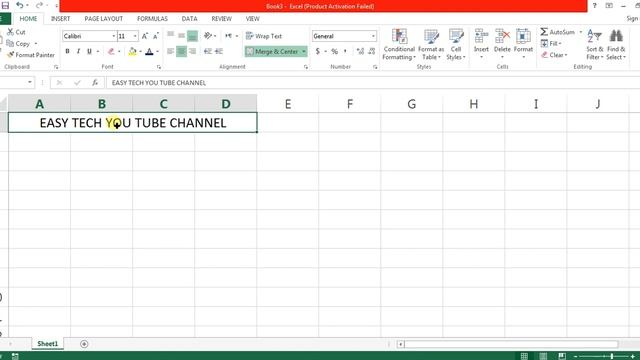Click the Decrease Indent icon

pyautogui.click(x=208, y=51)
